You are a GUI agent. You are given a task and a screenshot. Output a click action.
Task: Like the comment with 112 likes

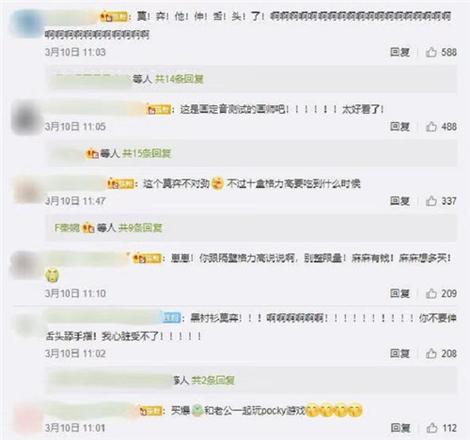[431, 428]
